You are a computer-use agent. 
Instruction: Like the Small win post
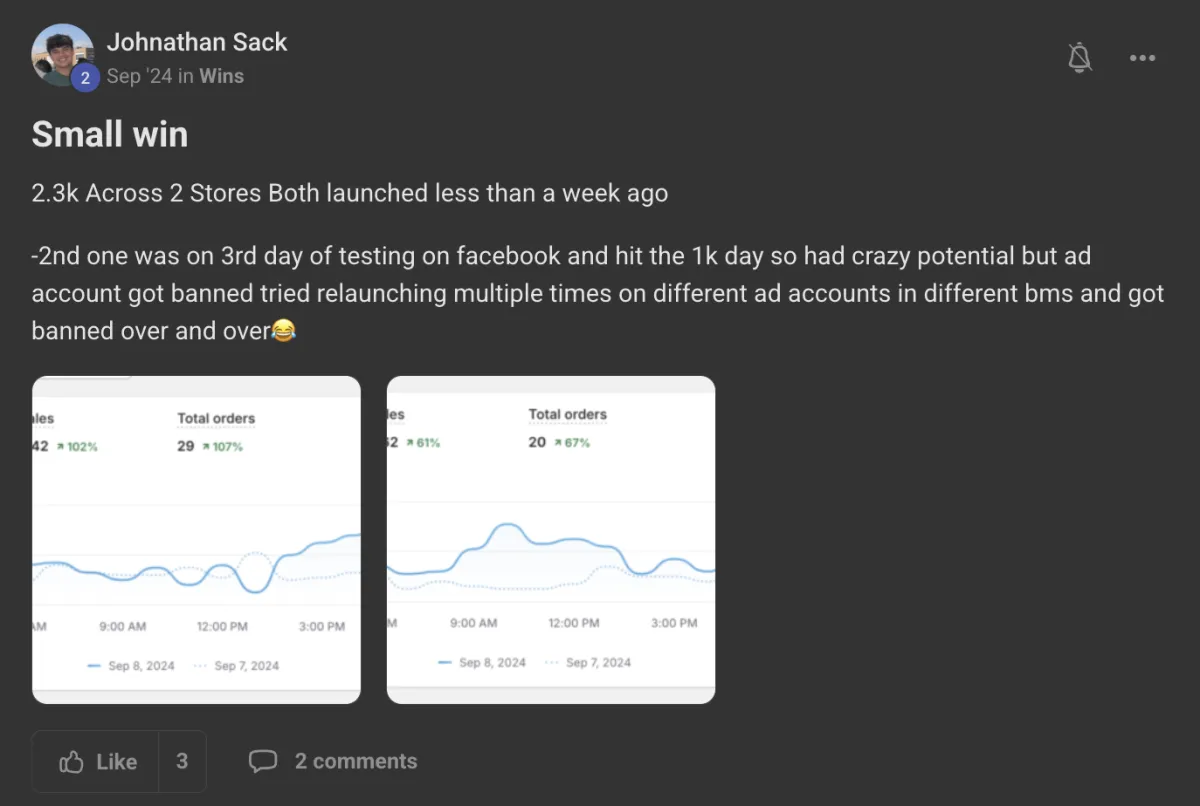96,761
